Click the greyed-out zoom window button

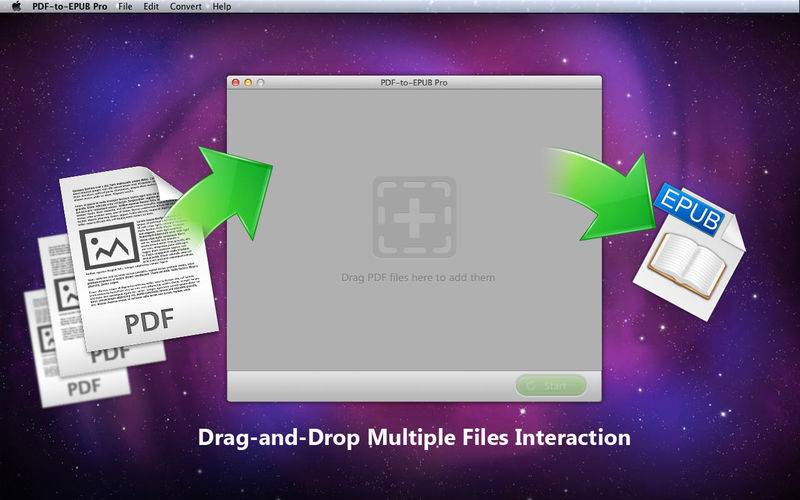tap(261, 82)
